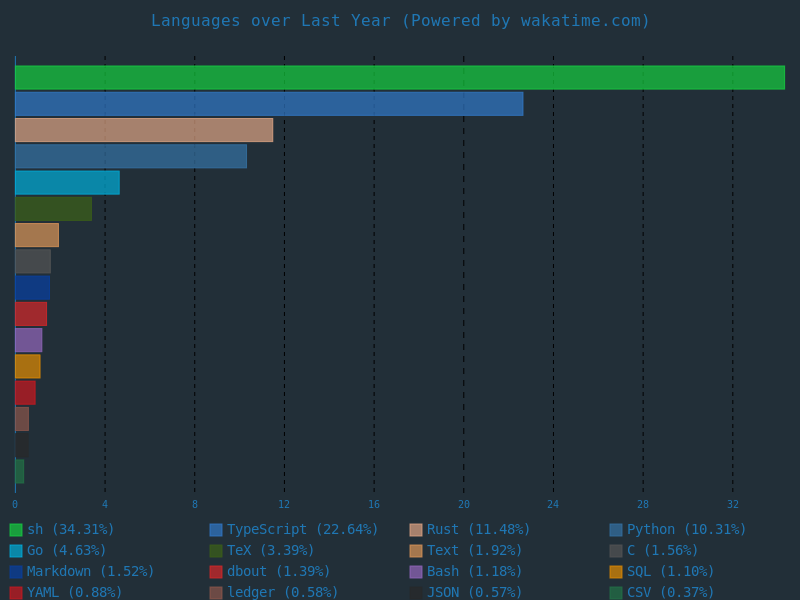800x600 pixels.
Task: Click the Rust legend color swatch
Action: click(x=416, y=530)
